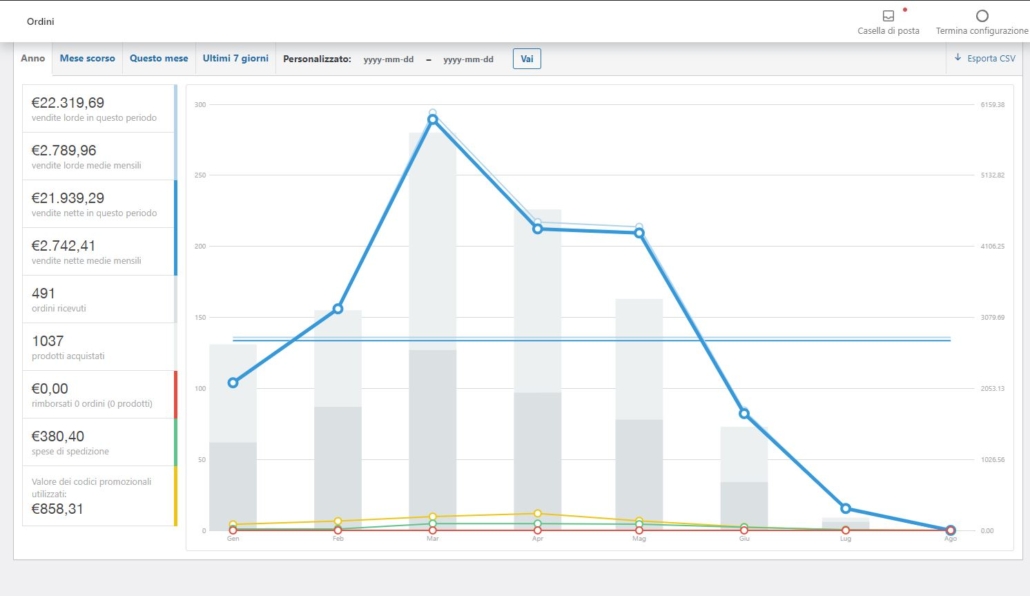This screenshot has width=1030, height=596.
Task: Highlight the prodotti acquistati legend entry
Action: pyautogui.click(x=98, y=347)
